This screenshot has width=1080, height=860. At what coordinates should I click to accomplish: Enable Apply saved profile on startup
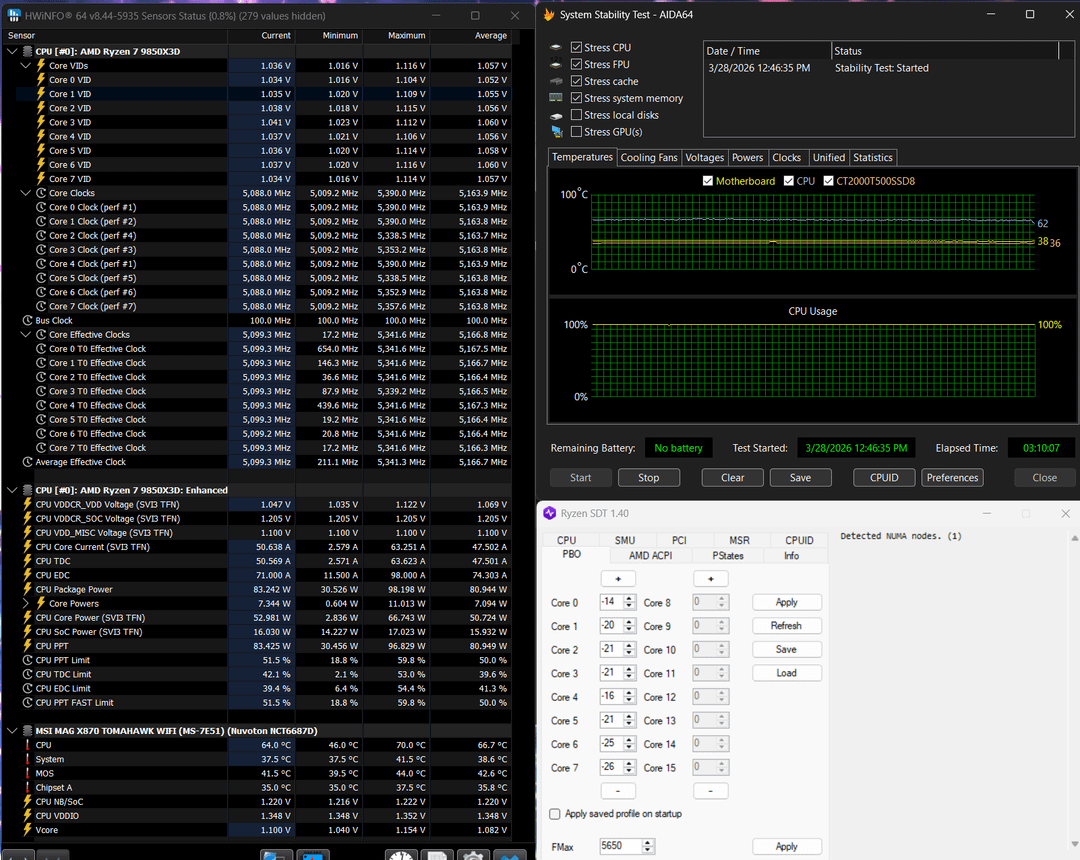(x=556, y=814)
